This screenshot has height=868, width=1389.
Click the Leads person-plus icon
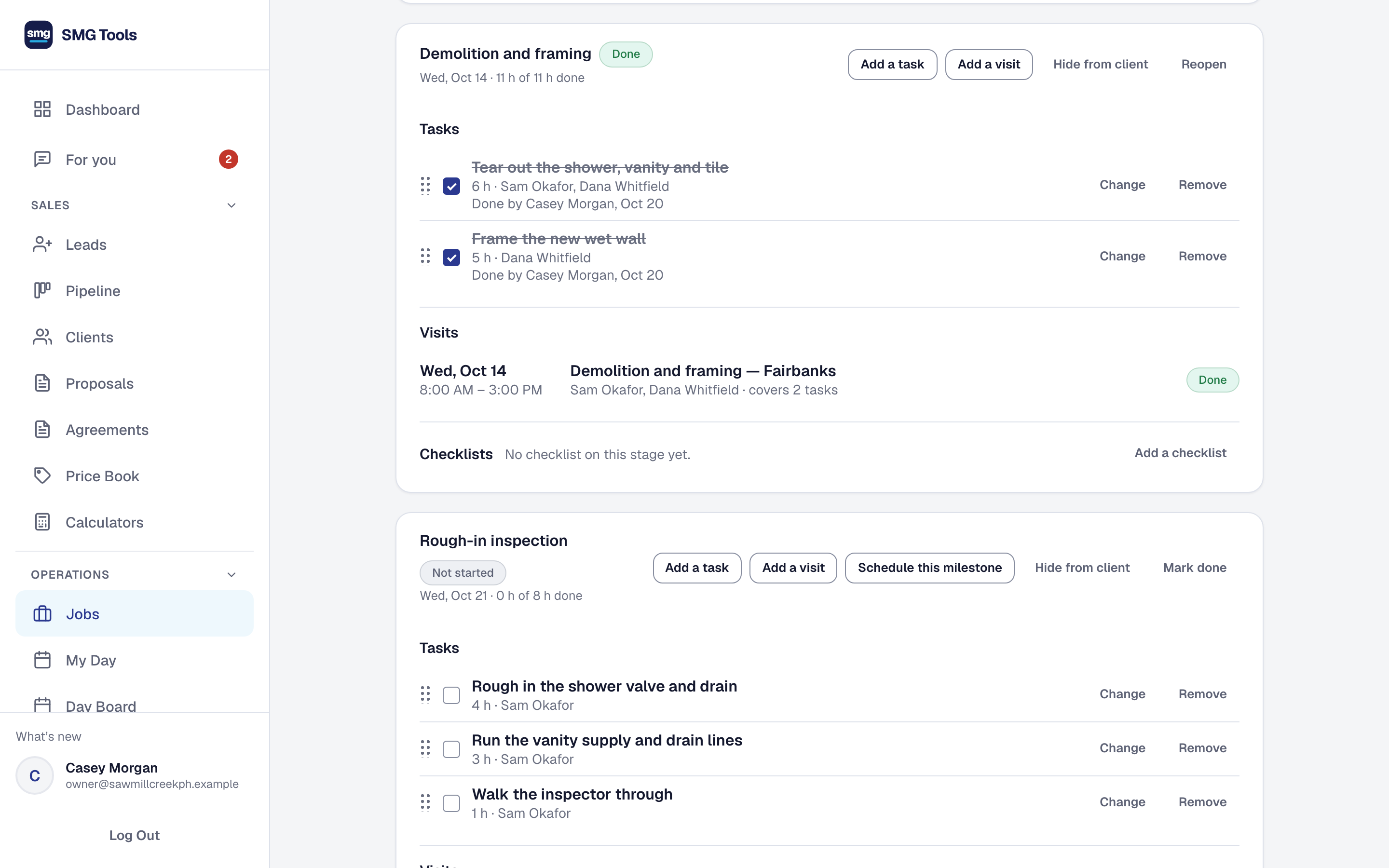pyautogui.click(x=42, y=244)
